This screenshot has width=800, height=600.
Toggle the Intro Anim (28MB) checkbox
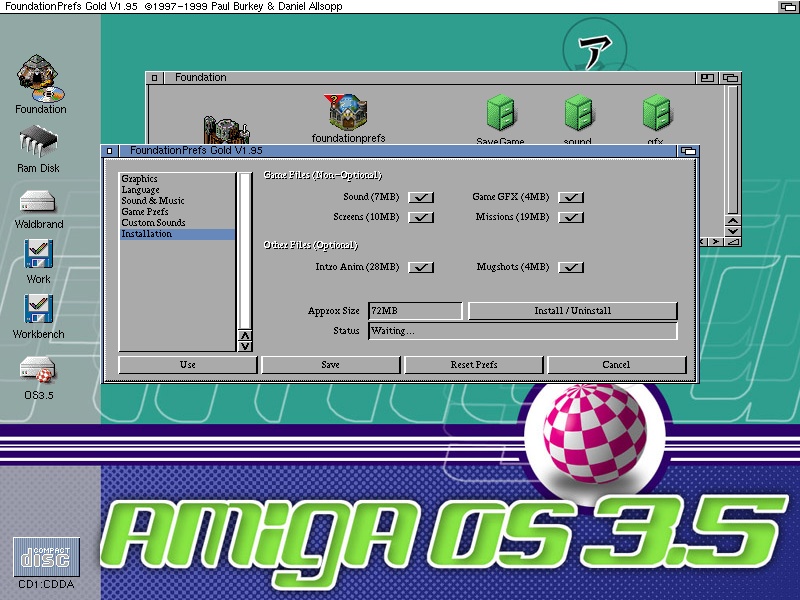(x=421, y=267)
